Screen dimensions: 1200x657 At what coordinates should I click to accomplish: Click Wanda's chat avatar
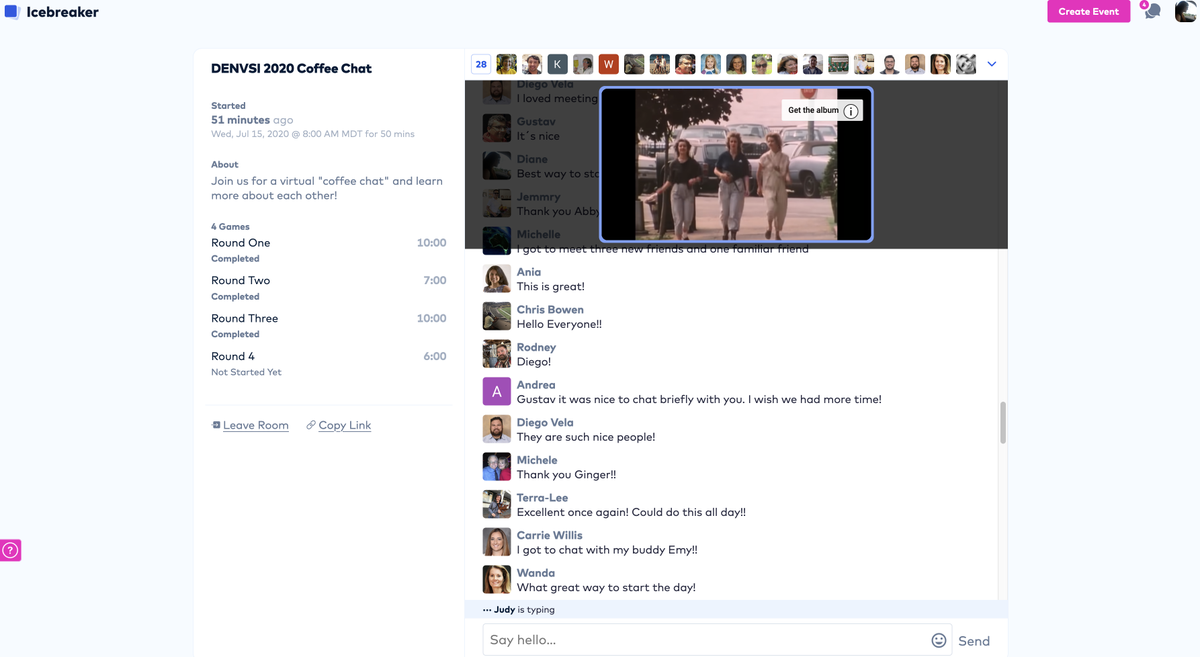pyautogui.click(x=497, y=580)
